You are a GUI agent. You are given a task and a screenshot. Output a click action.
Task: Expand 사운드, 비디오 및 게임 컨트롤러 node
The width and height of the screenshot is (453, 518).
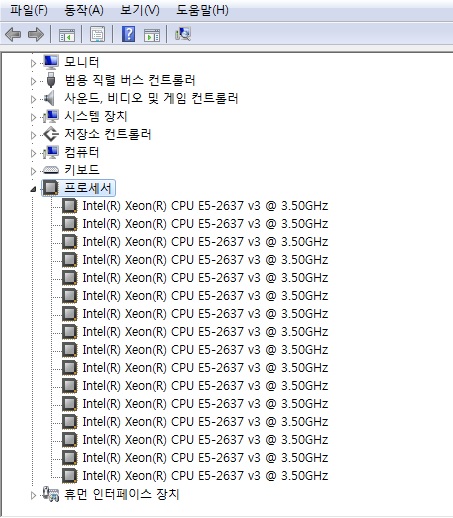tap(33, 99)
